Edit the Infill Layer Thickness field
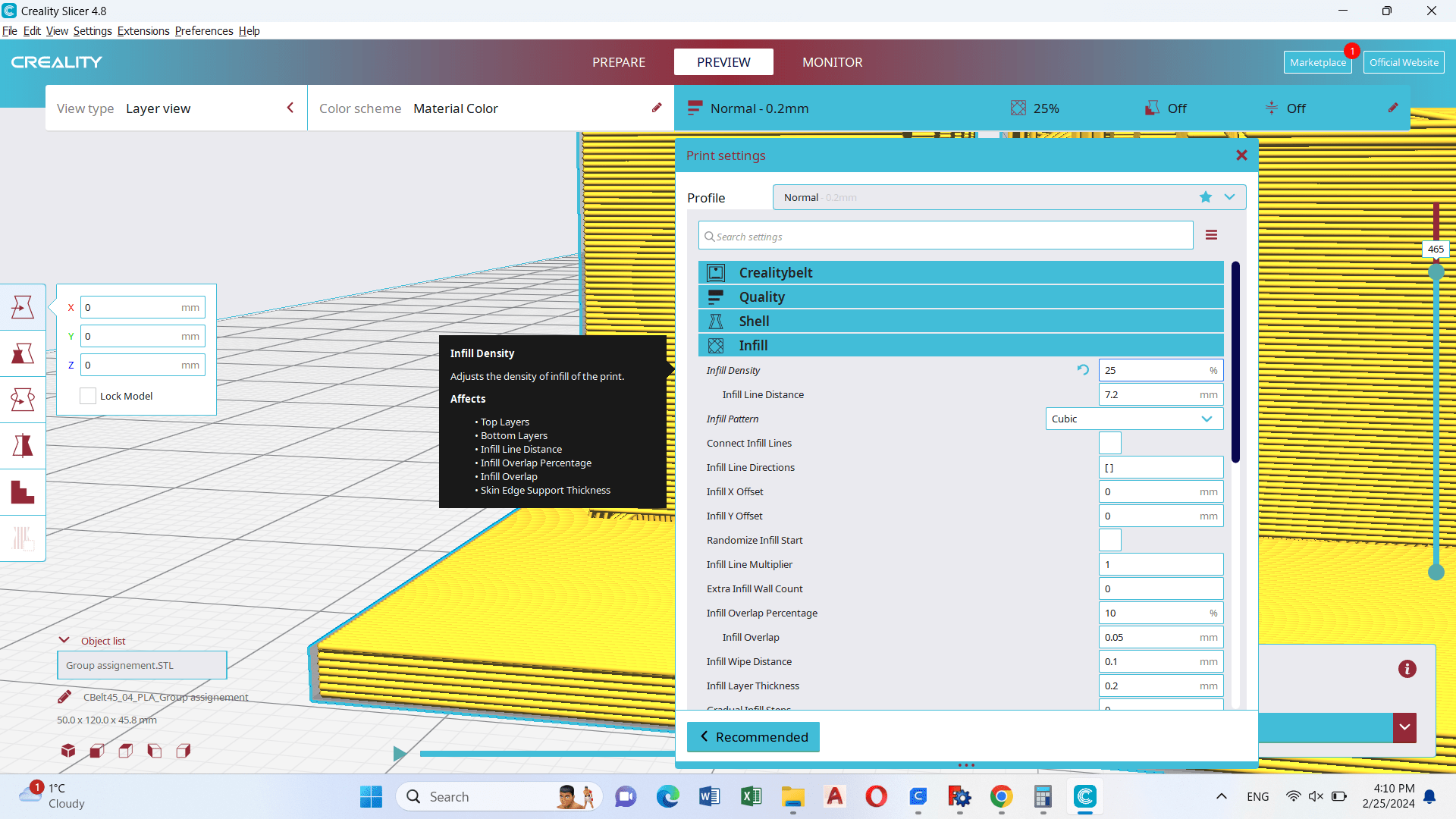Screen dimensions: 1456x819 tap(1160, 686)
